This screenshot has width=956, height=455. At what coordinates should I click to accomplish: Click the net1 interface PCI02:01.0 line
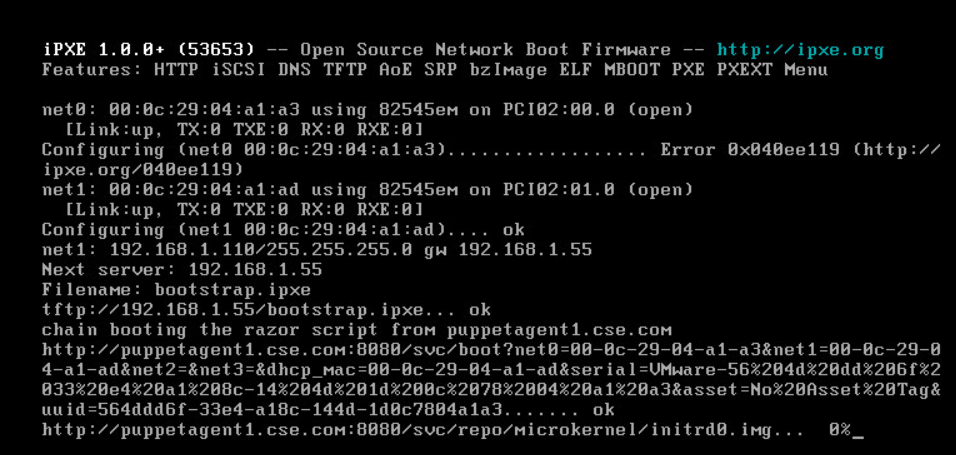[368, 190]
